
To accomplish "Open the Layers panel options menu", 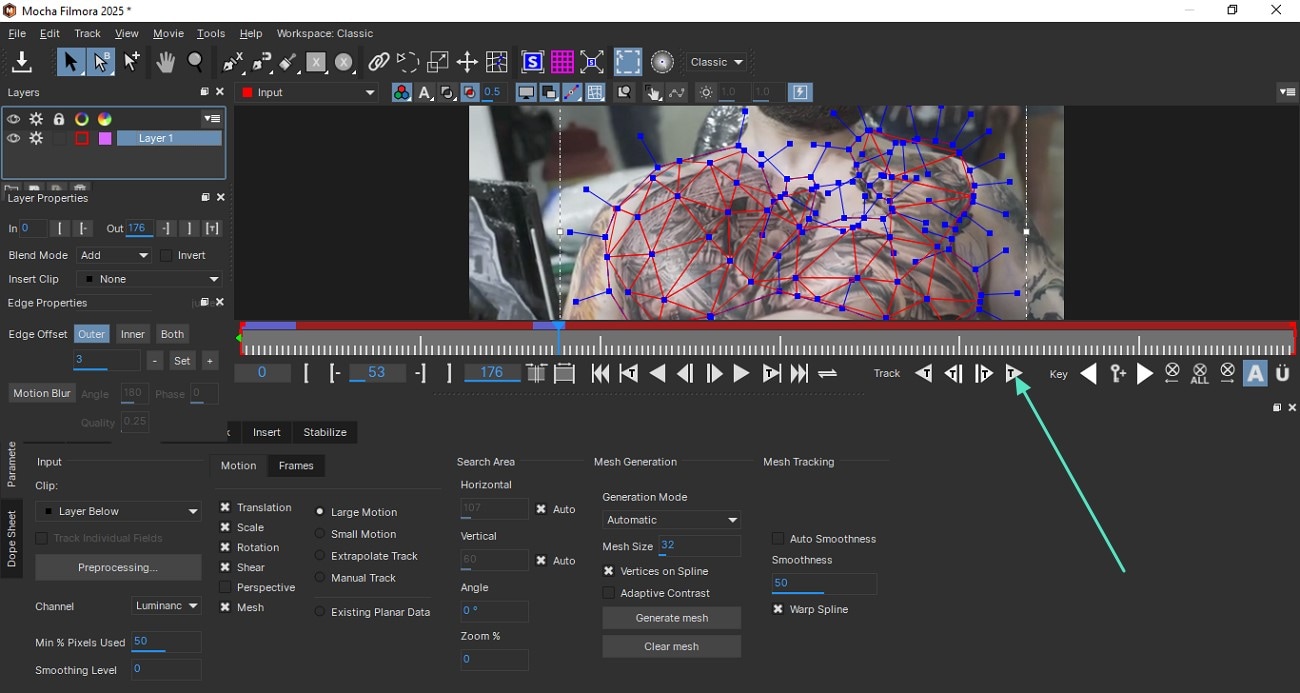I will pyautogui.click(x=211, y=118).
